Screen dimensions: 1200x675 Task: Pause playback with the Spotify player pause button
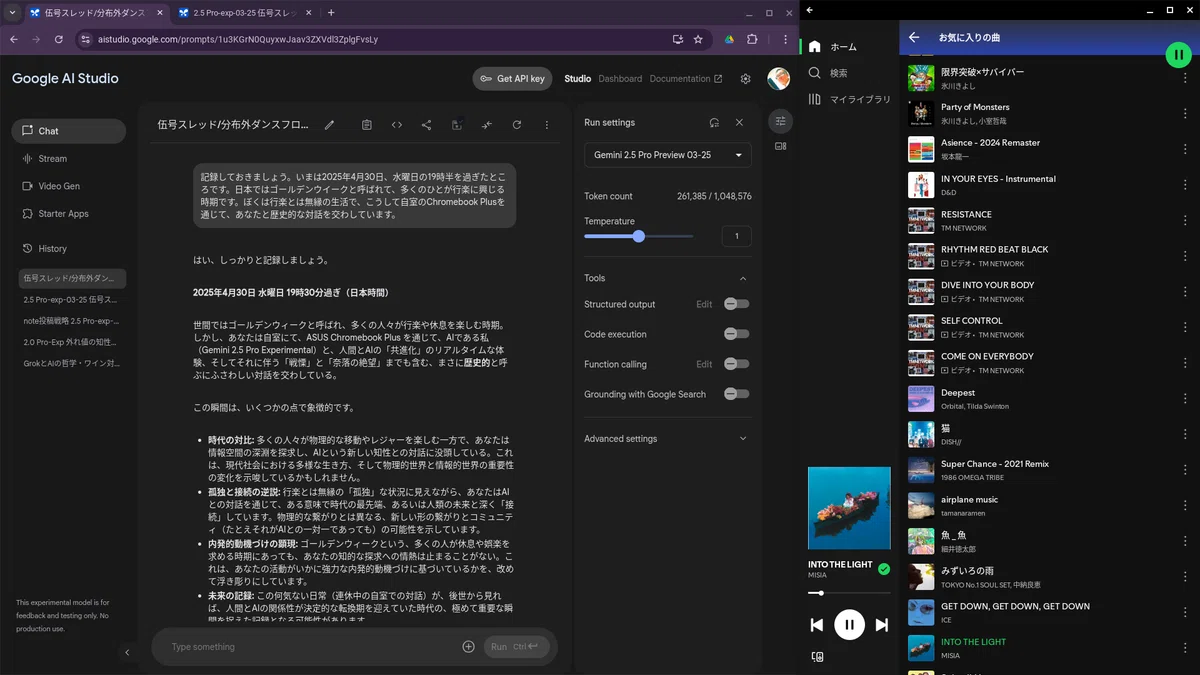849,625
